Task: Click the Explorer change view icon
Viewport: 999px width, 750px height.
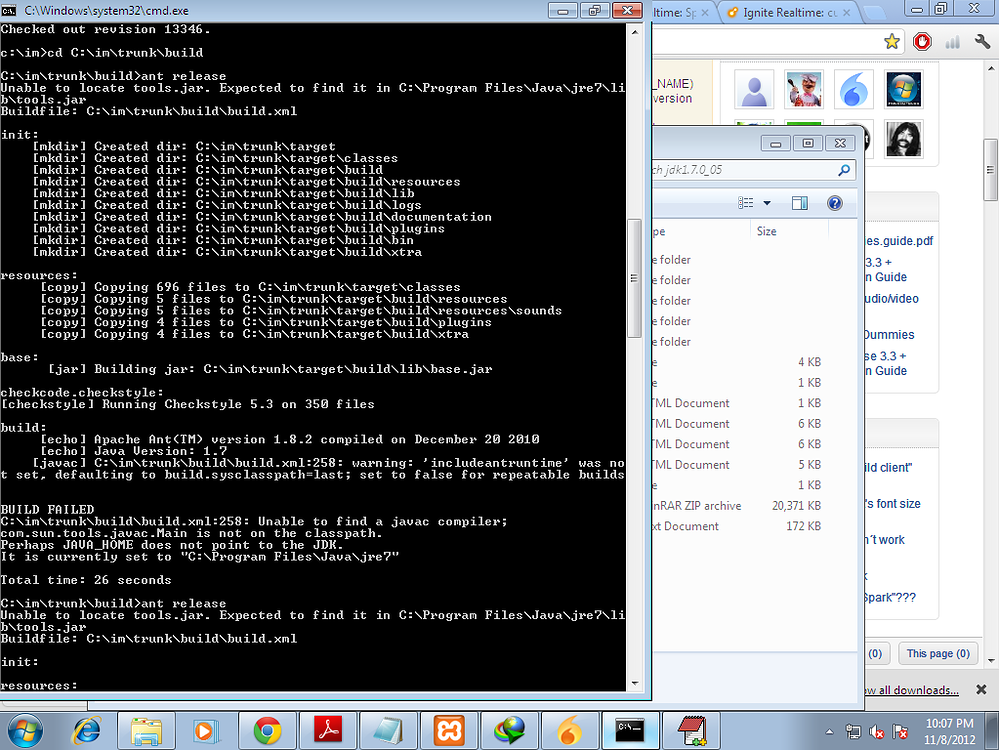Action: [x=746, y=203]
